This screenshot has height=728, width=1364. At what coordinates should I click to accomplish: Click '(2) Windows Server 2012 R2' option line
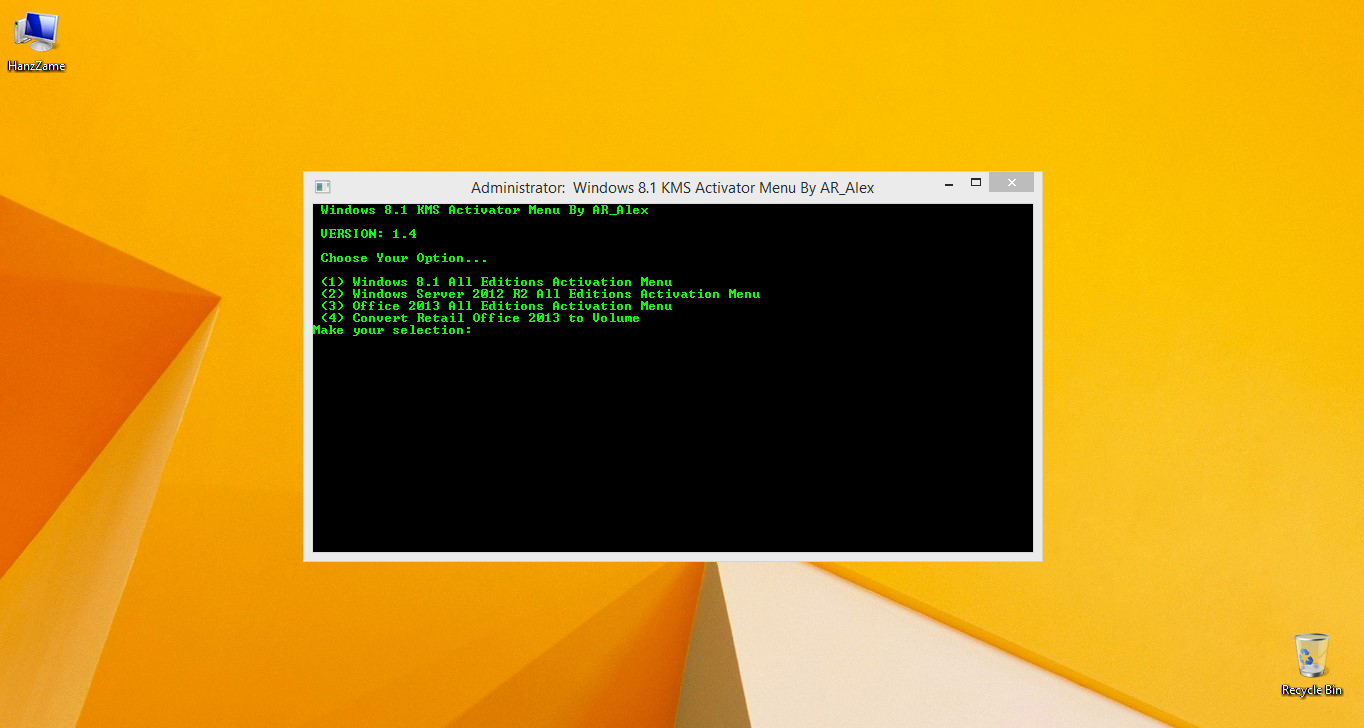point(540,294)
